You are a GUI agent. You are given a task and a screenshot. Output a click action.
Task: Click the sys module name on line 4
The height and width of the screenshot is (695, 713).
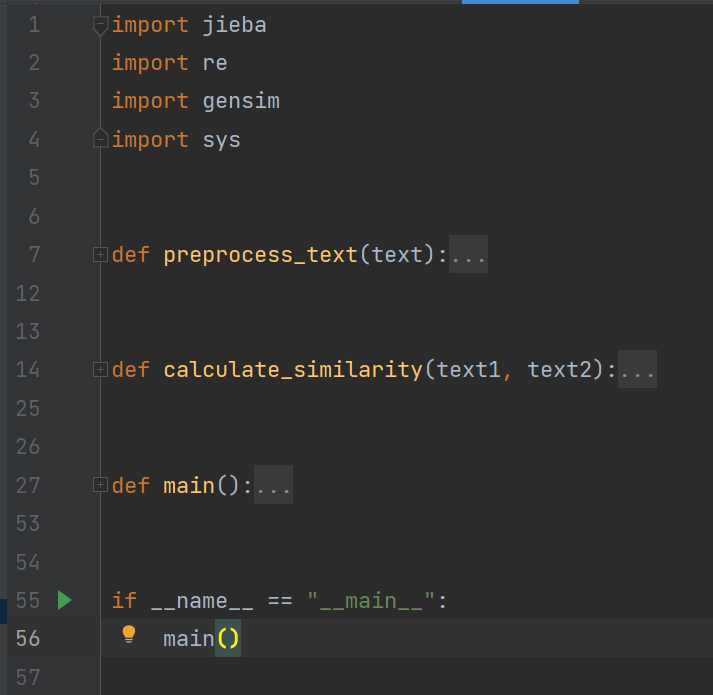(x=221, y=139)
